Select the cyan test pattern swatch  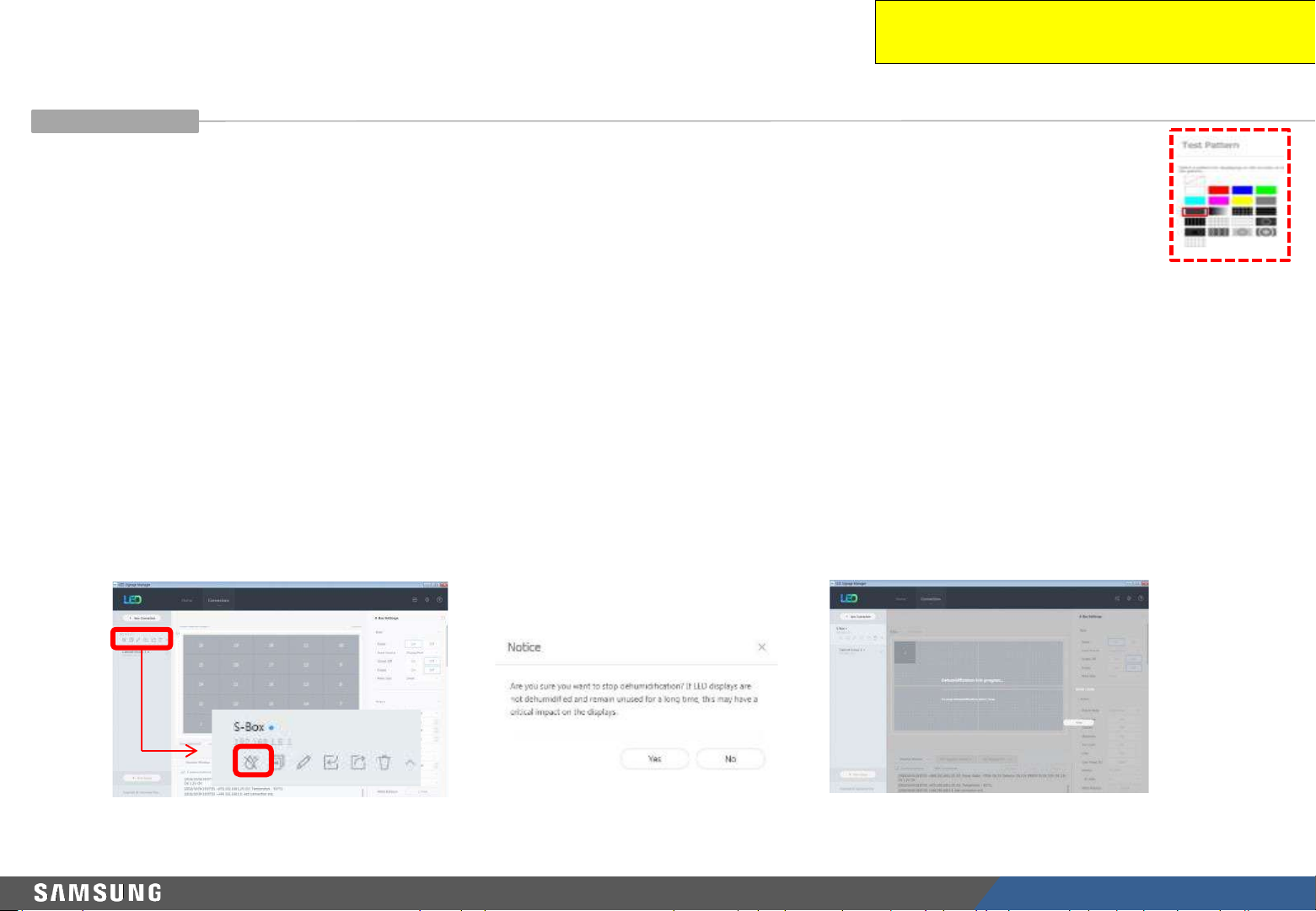pyautogui.click(x=1195, y=201)
